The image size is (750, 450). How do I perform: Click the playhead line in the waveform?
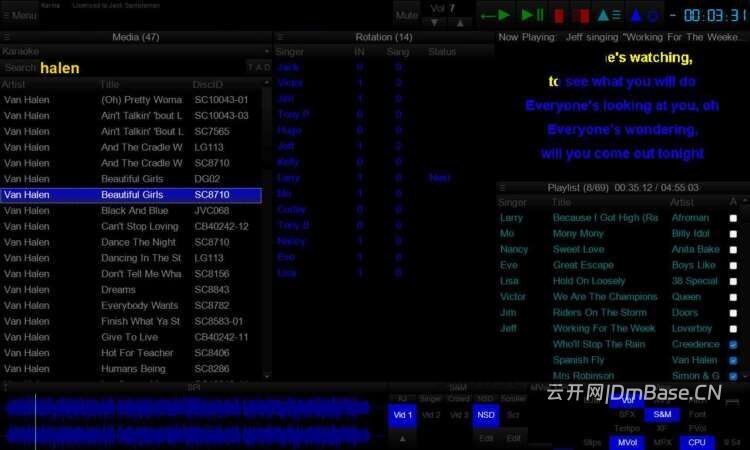pos(35,422)
